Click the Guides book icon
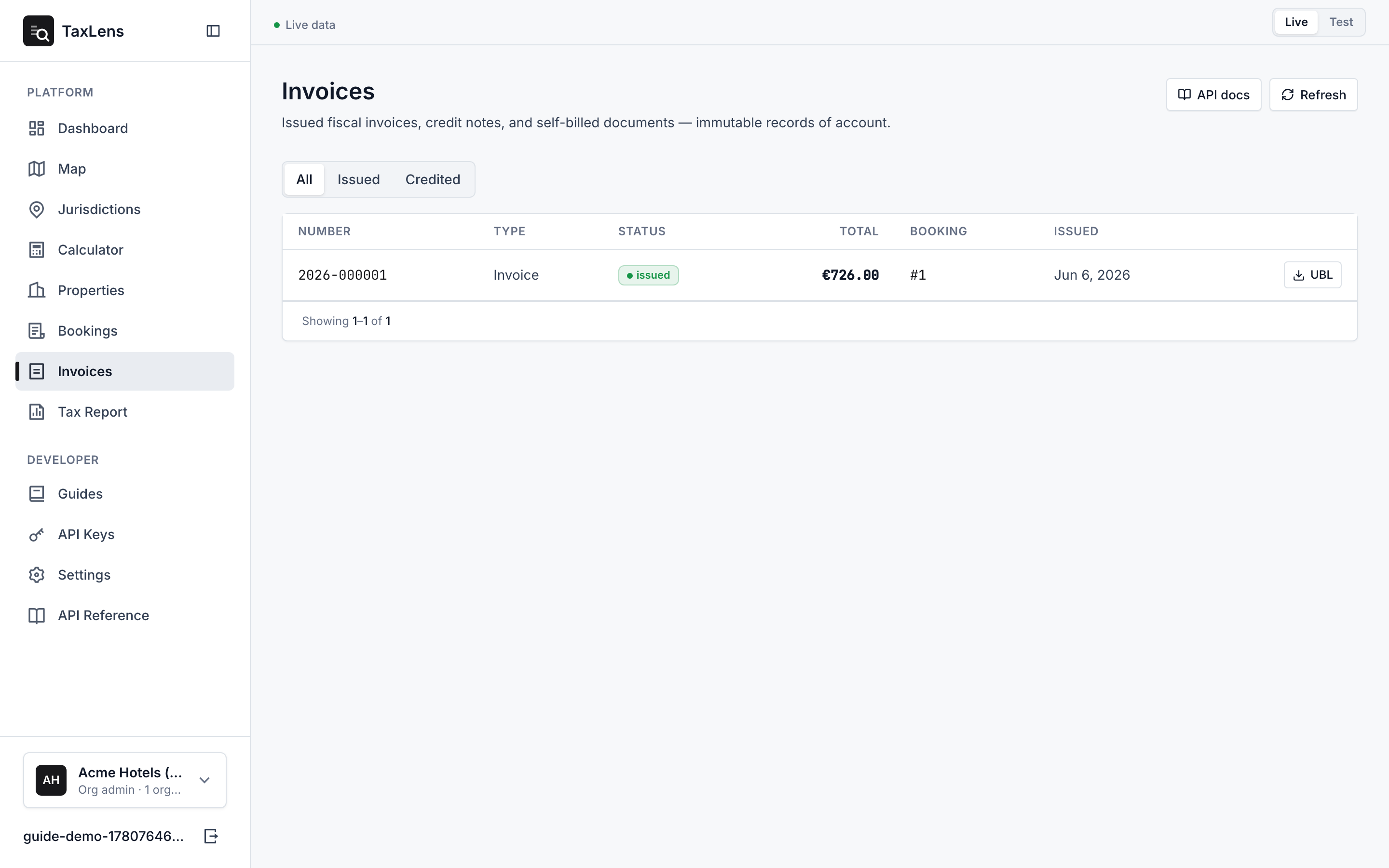The width and height of the screenshot is (1389, 868). tap(37, 494)
